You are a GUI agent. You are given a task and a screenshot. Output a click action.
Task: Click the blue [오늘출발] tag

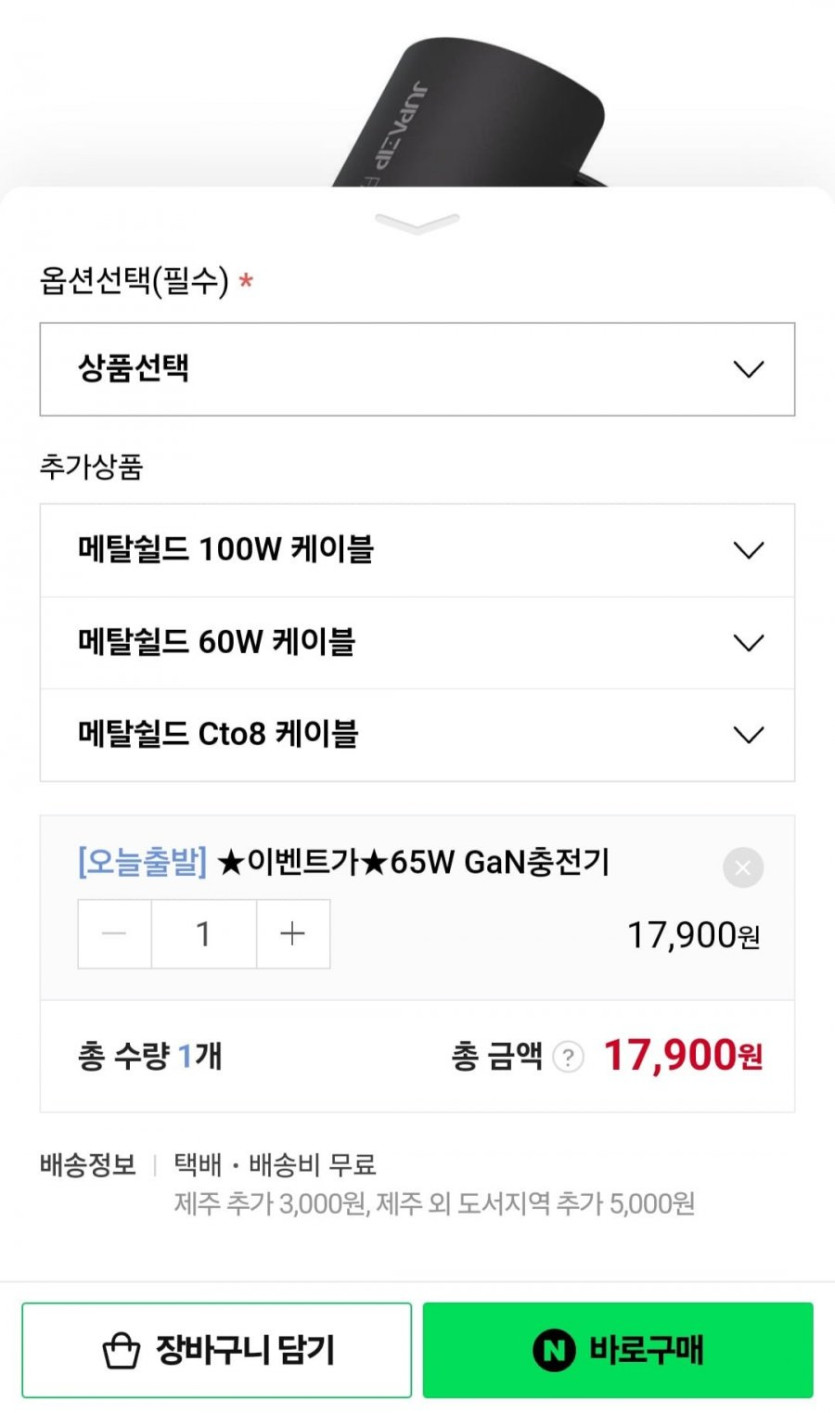point(142,863)
